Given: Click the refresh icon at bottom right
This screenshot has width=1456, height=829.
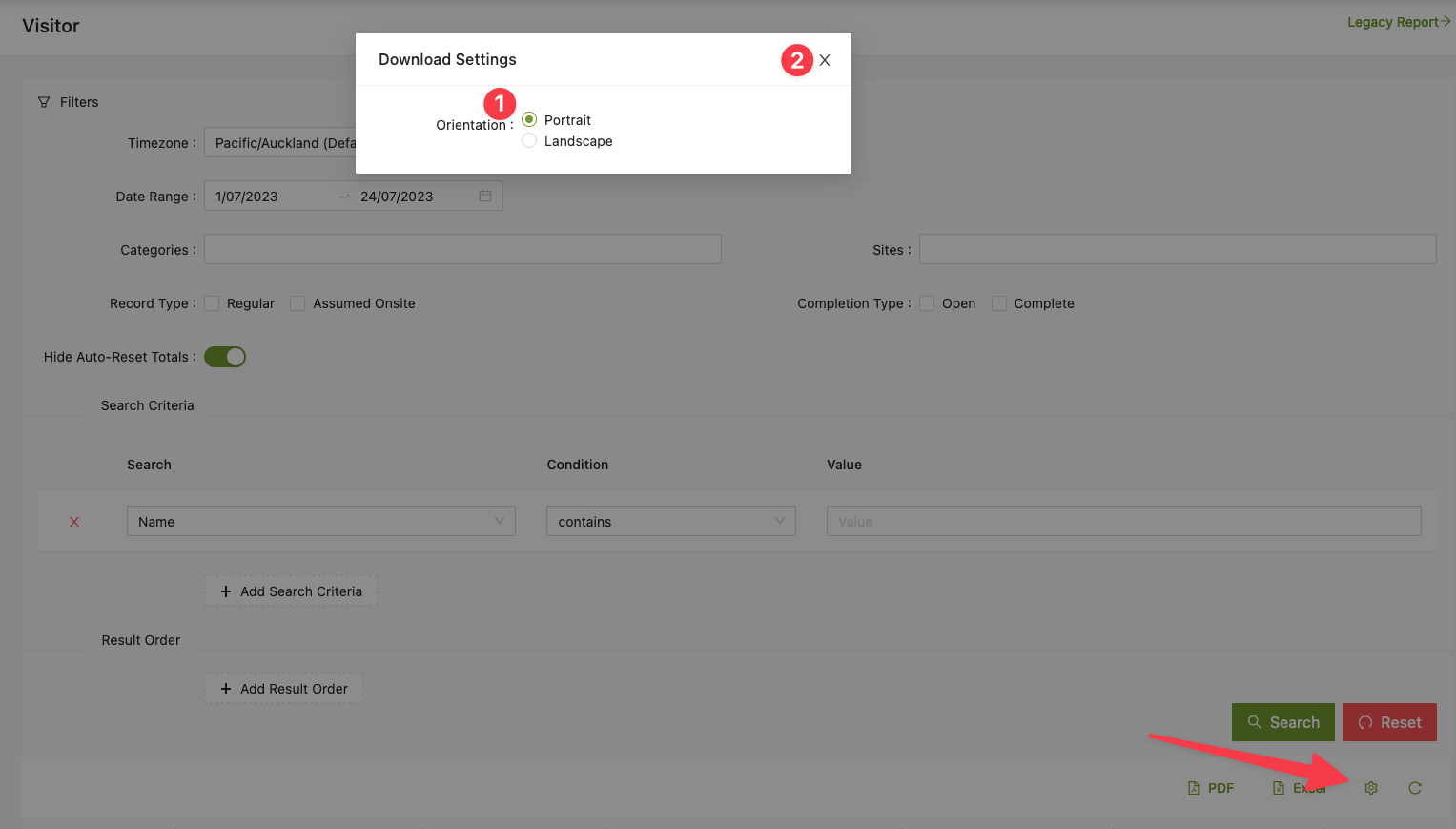Looking at the screenshot, I should 1415,788.
